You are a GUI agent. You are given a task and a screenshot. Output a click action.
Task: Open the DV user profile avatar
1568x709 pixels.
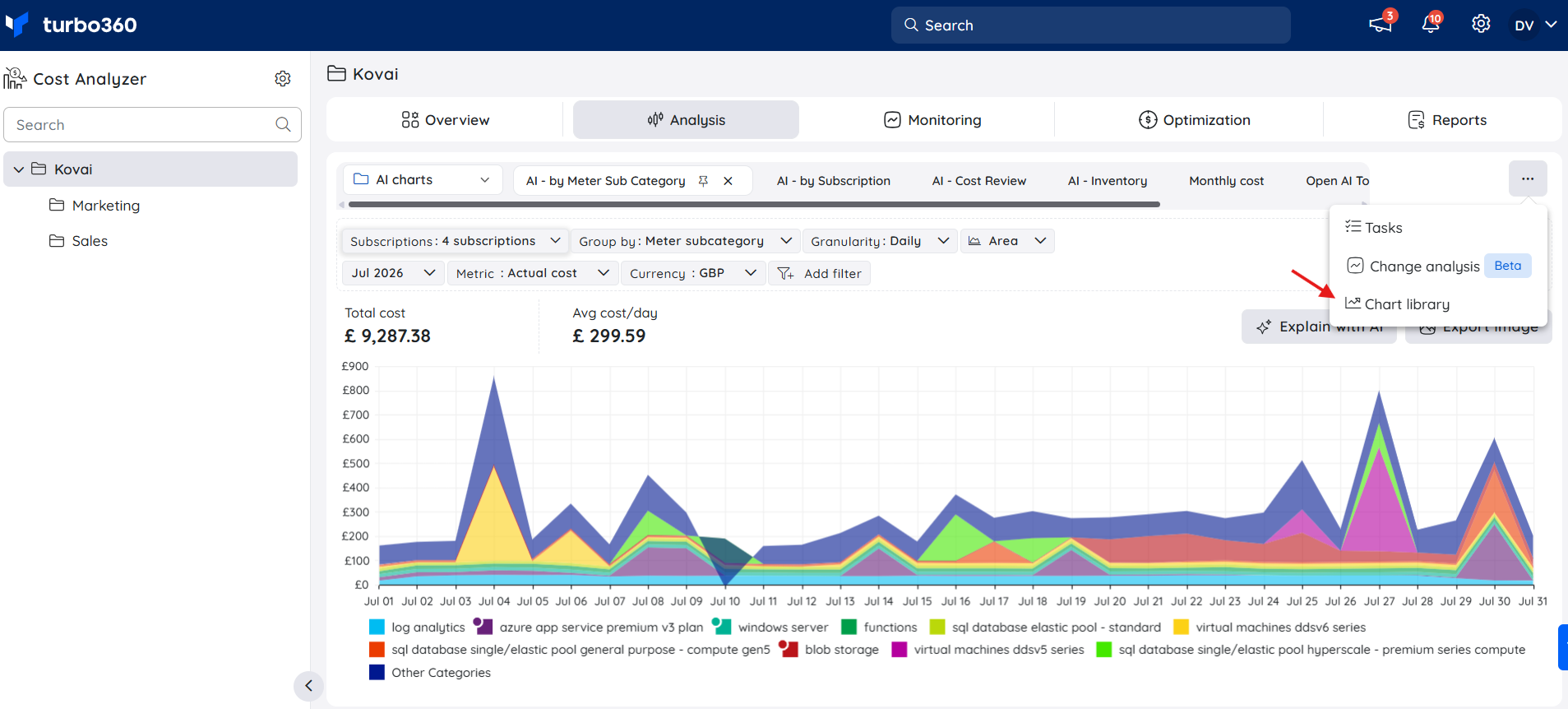coord(1524,25)
